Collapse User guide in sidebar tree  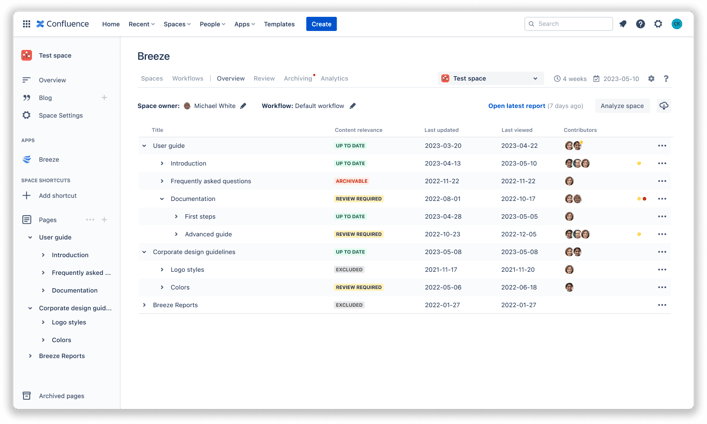coord(30,237)
